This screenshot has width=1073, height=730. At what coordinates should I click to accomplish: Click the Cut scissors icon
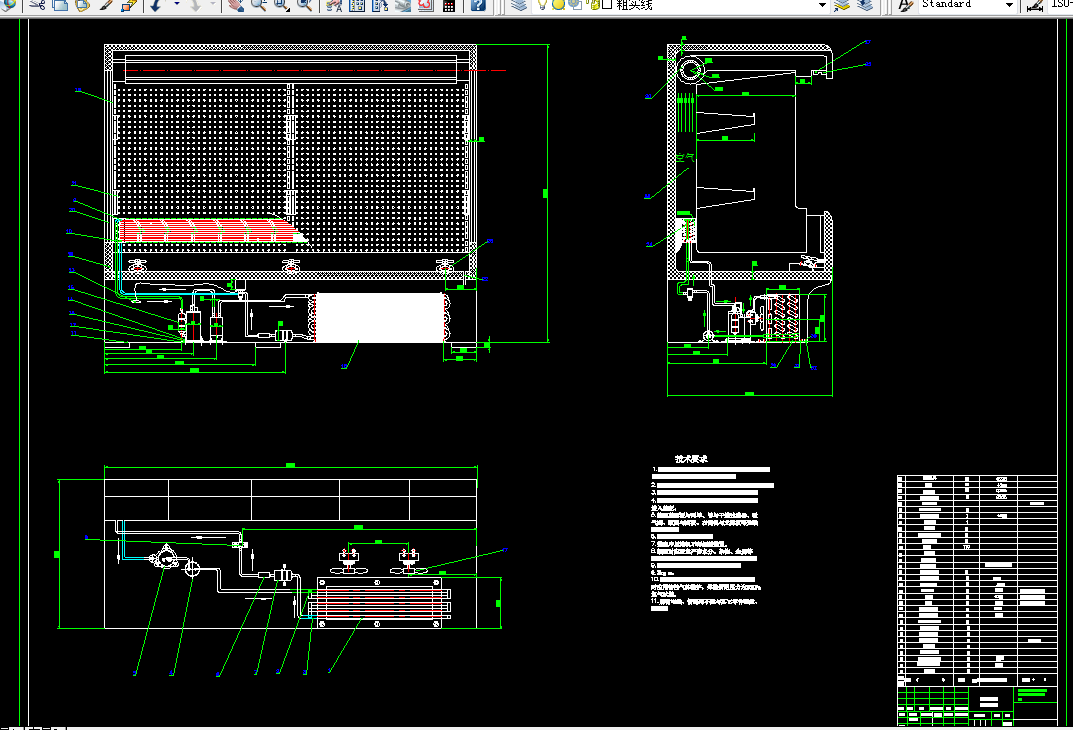tap(38, 5)
